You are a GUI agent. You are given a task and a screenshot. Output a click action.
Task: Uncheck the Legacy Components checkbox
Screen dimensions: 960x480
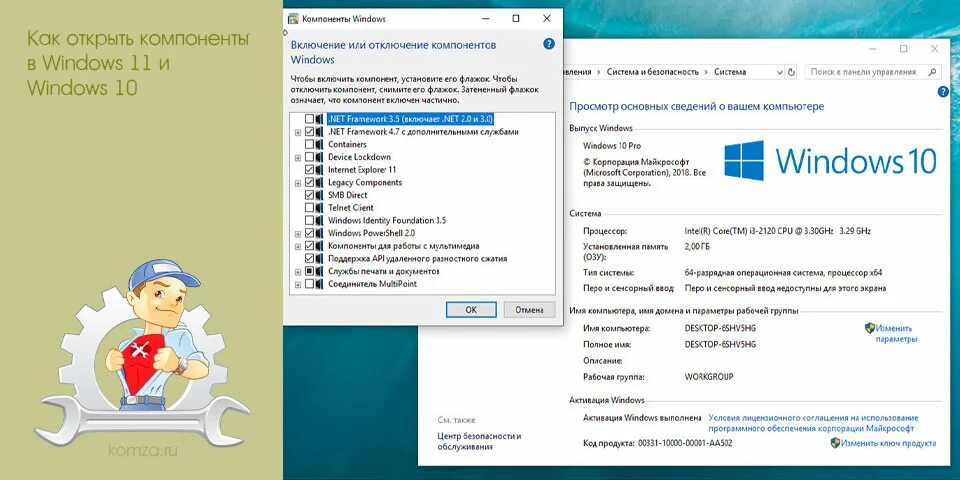[x=309, y=182]
